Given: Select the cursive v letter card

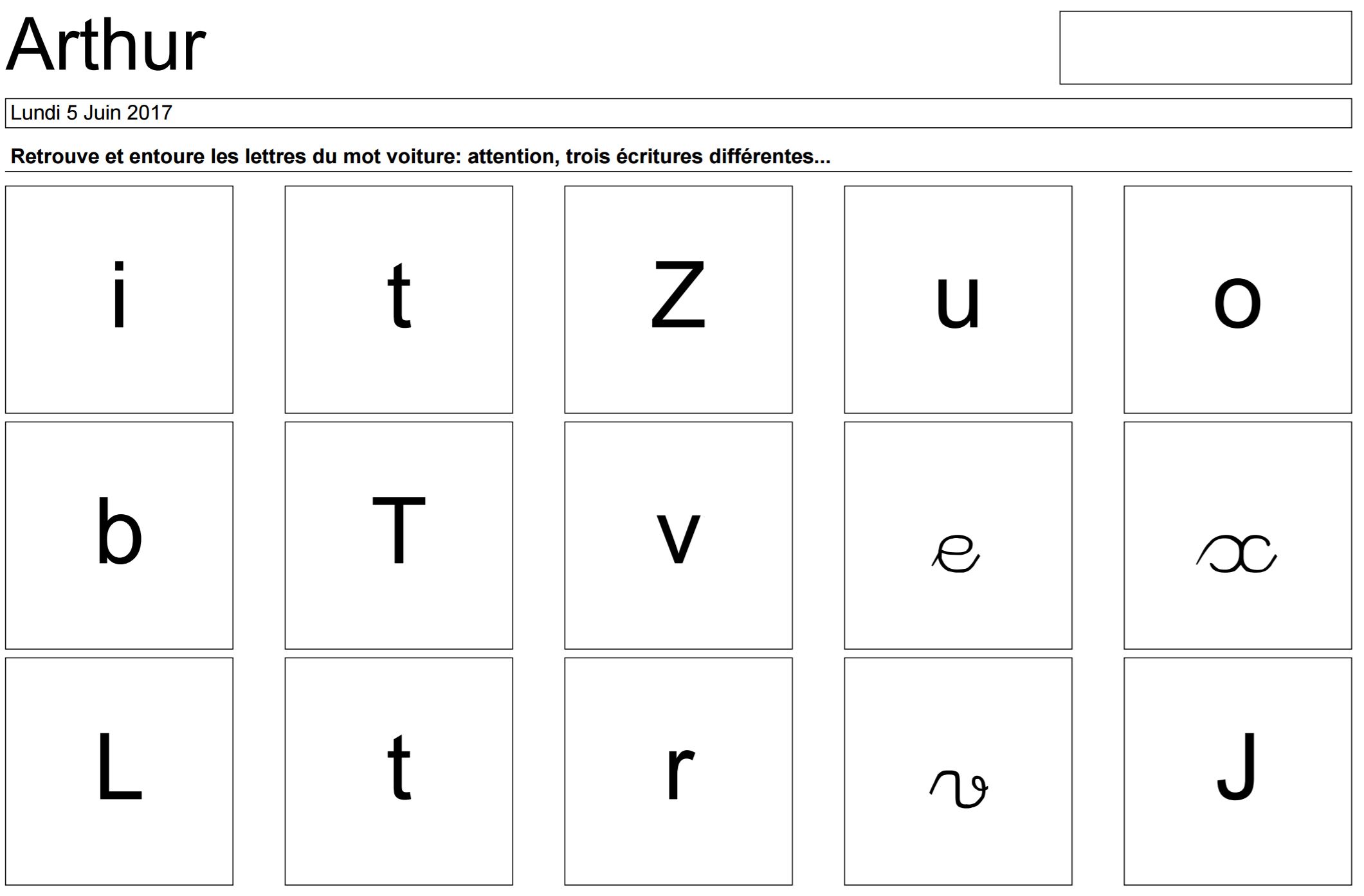Looking at the screenshot, I should click(958, 771).
